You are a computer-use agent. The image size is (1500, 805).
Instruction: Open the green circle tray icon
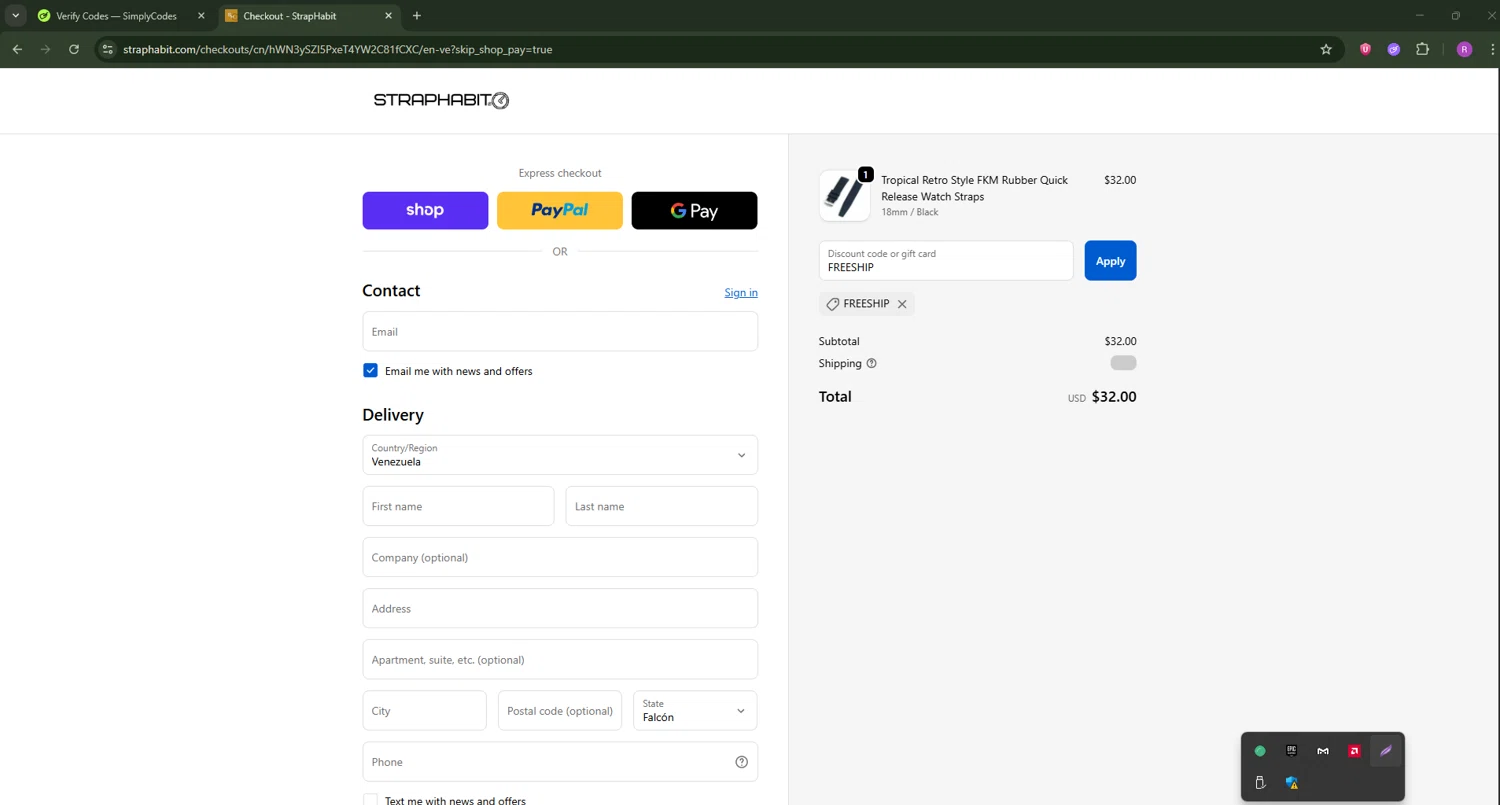tap(1260, 751)
